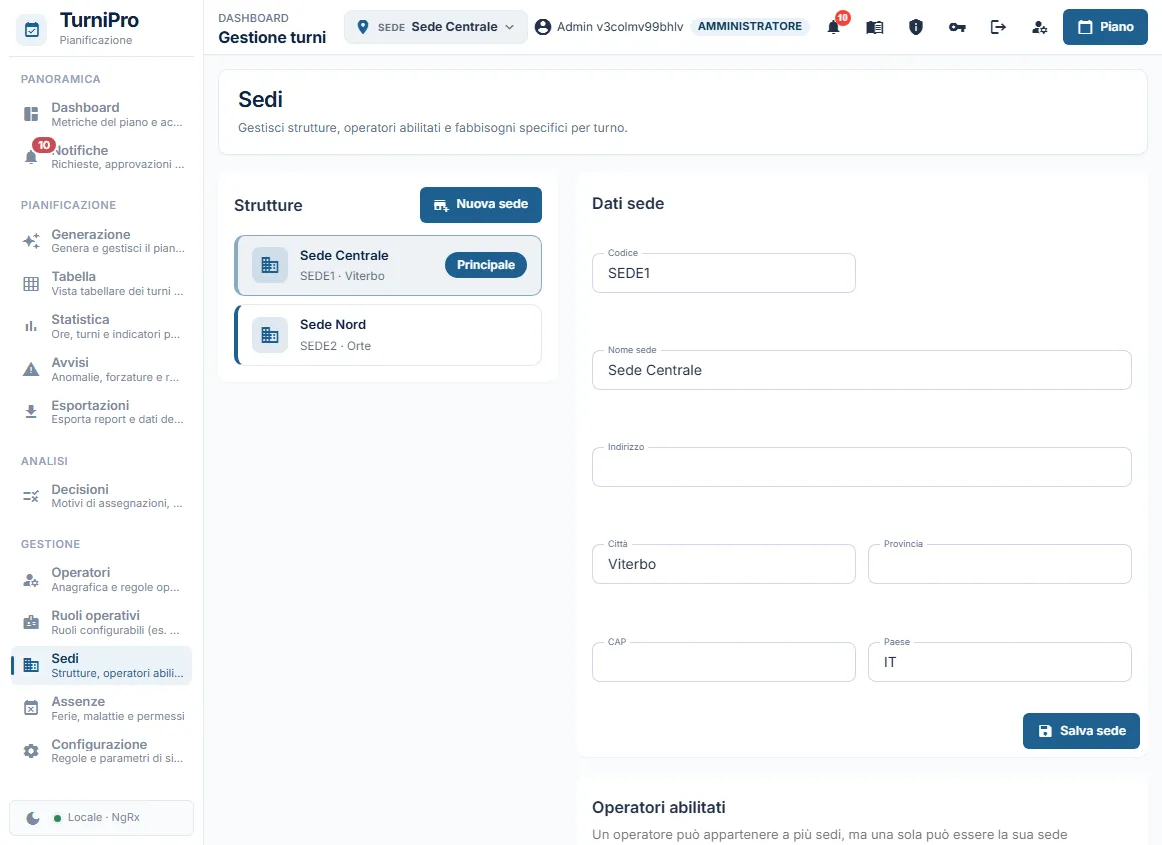Click the Sede Nord building icon
The height and width of the screenshot is (845, 1162).
270,335
